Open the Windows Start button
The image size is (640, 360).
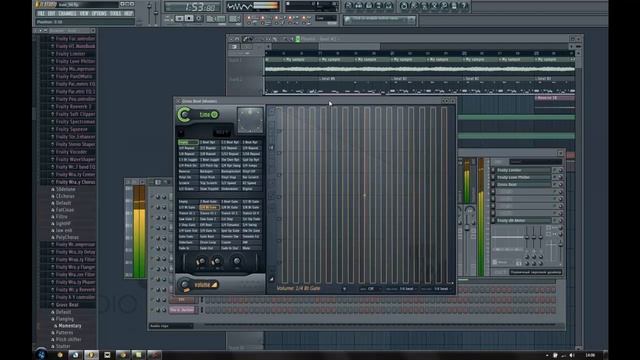click(x=41, y=355)
